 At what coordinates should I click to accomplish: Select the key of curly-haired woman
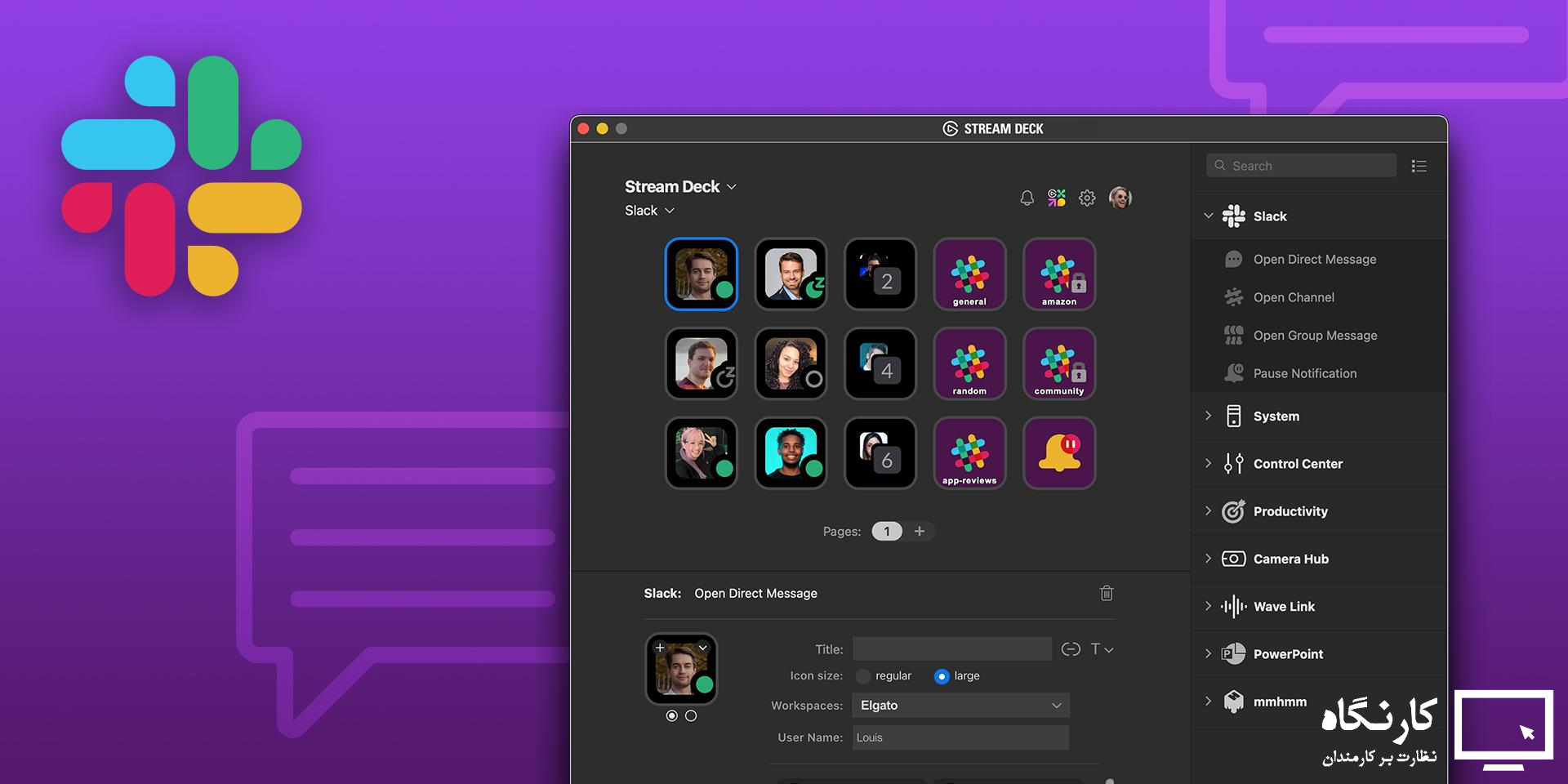791,363
